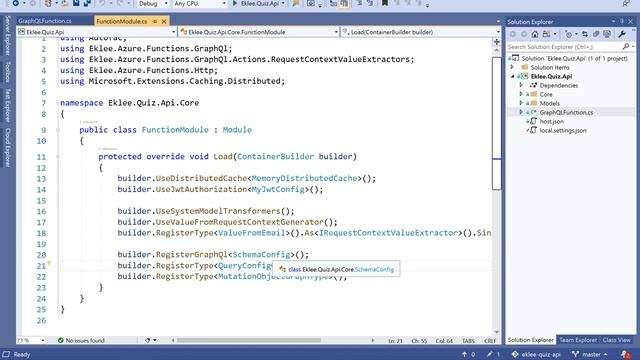Select the Models folder label
The image size is (640, 360).
click(x=549, y=103)
